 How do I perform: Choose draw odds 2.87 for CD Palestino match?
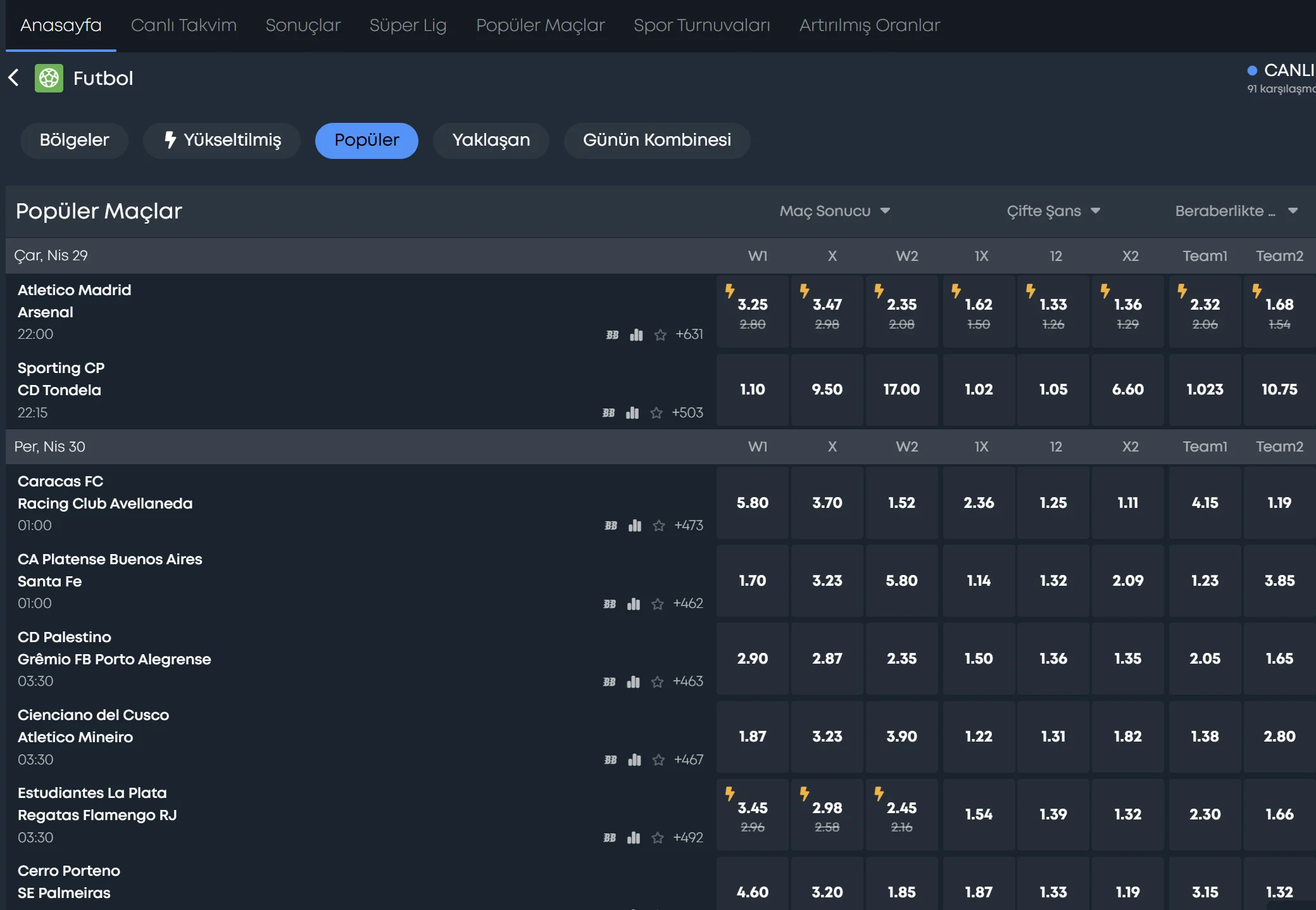coord(827,659)
